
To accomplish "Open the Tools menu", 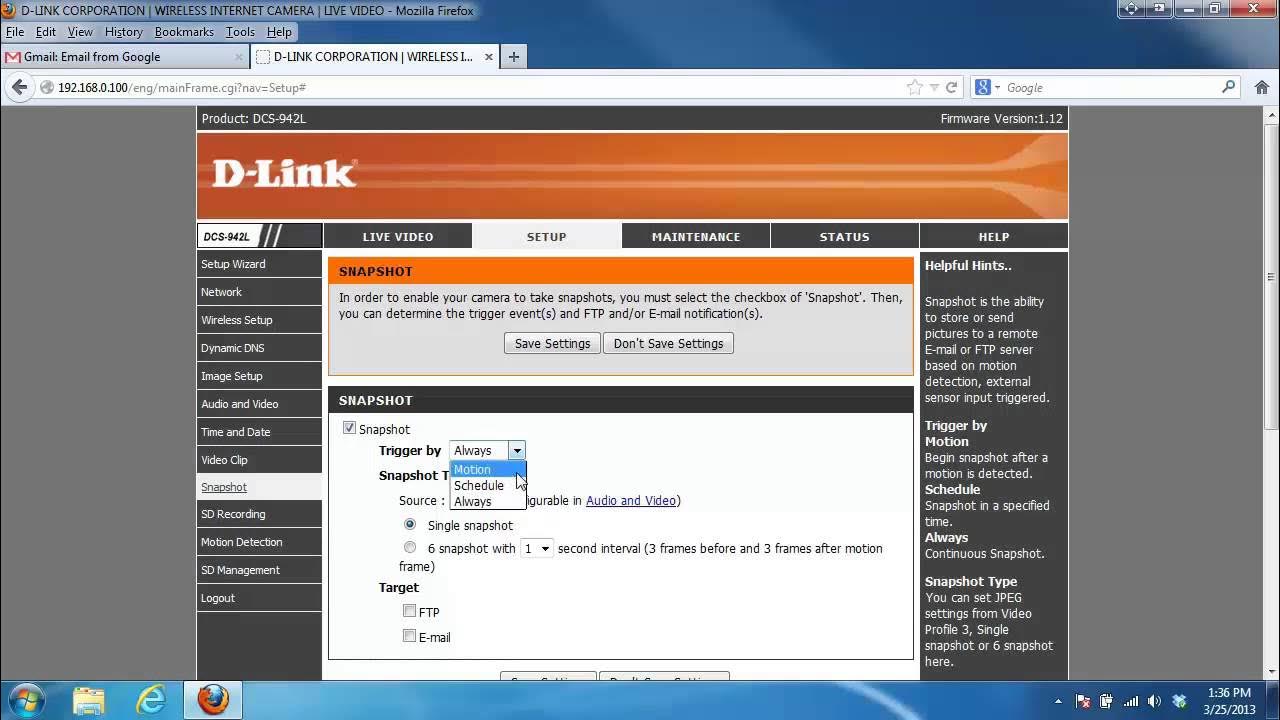I will coord(240,32).
